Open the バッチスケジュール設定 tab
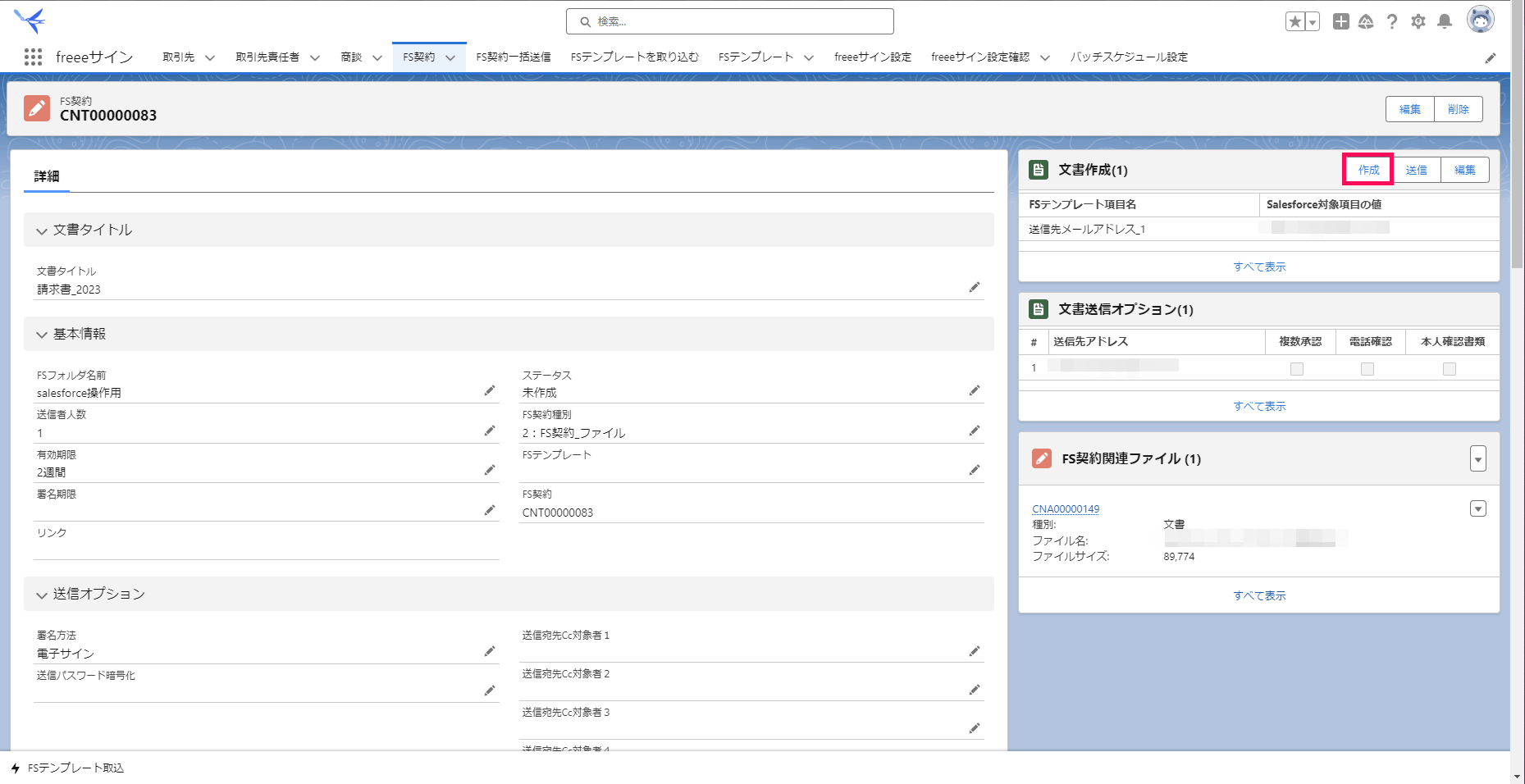This screenshot has height=784, width=1525. coord(1129,57)
